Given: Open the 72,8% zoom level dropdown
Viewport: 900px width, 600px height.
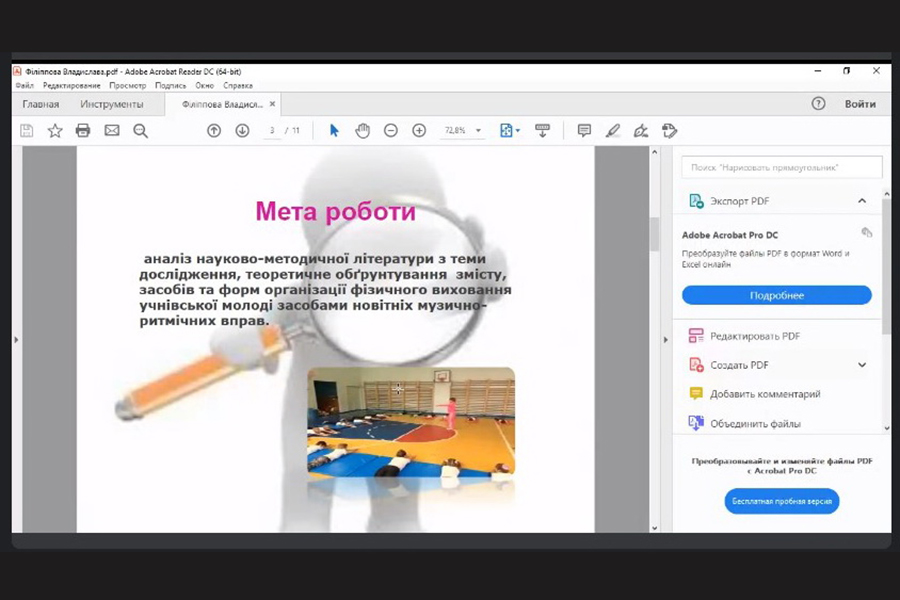Looking at the screenshot, I should coord(478,131).
